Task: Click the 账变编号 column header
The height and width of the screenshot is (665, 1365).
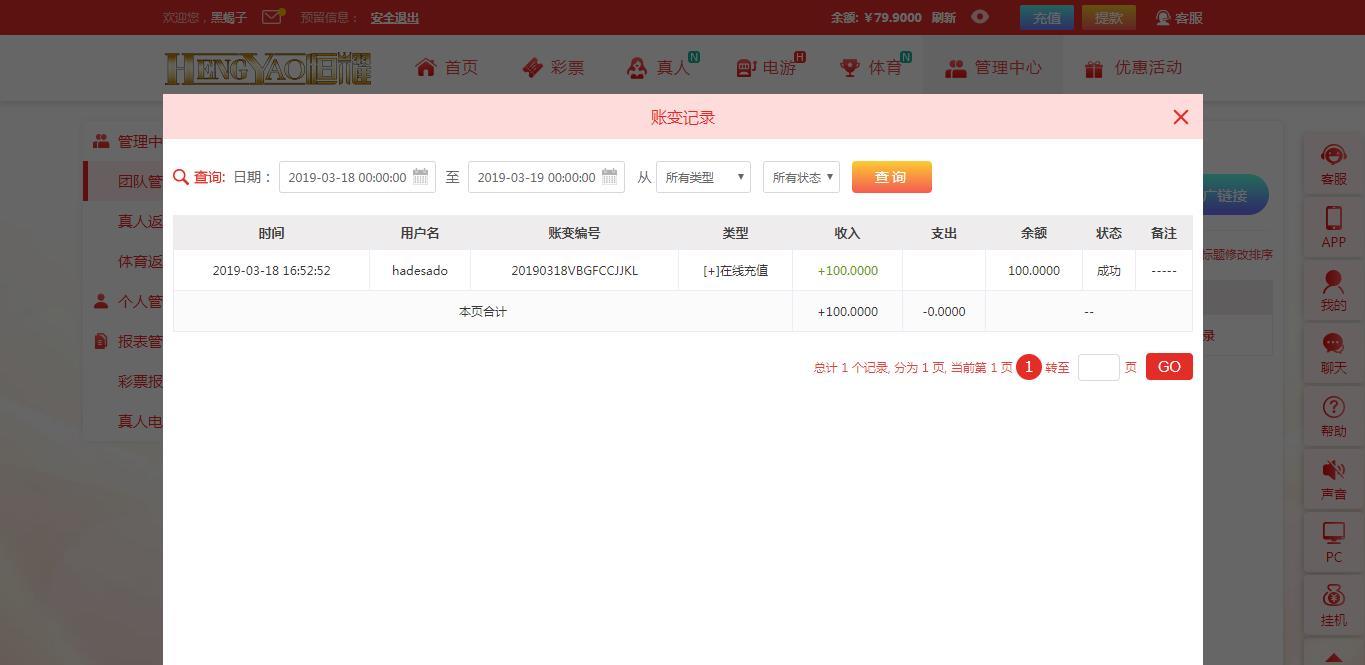Action: click(x=574, y=233)
